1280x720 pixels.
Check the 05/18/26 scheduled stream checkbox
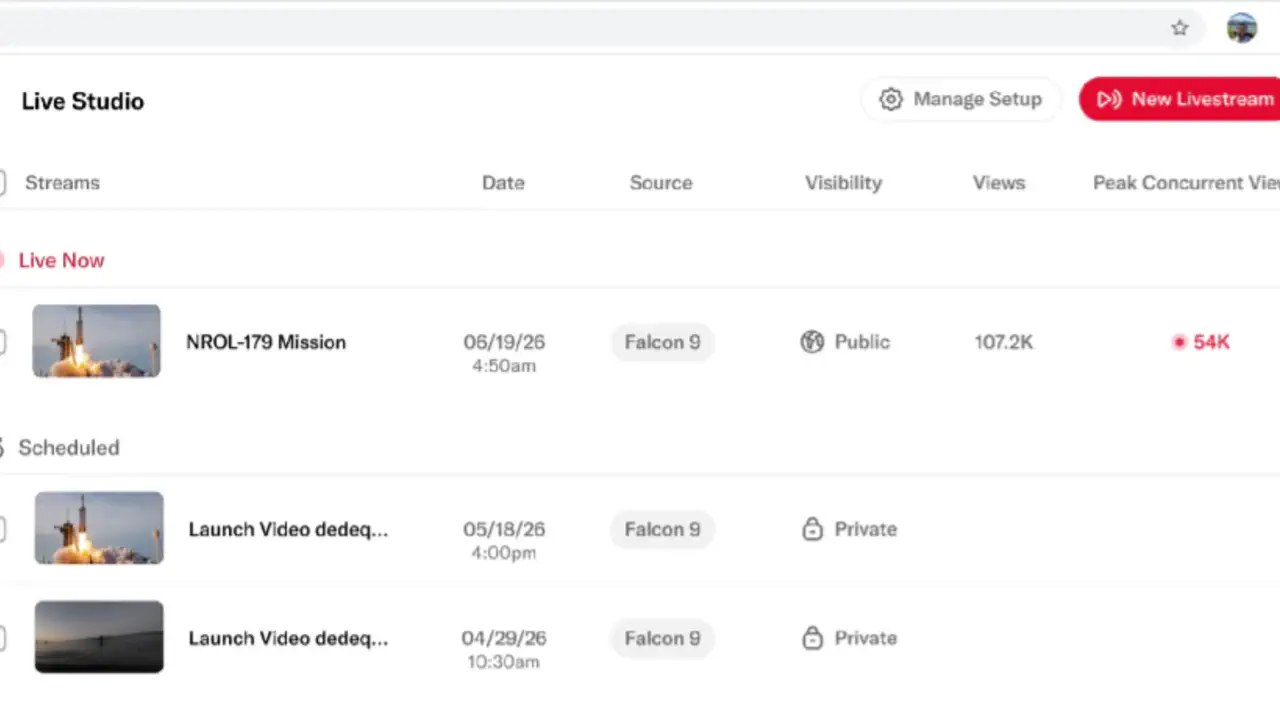point(2,529)
